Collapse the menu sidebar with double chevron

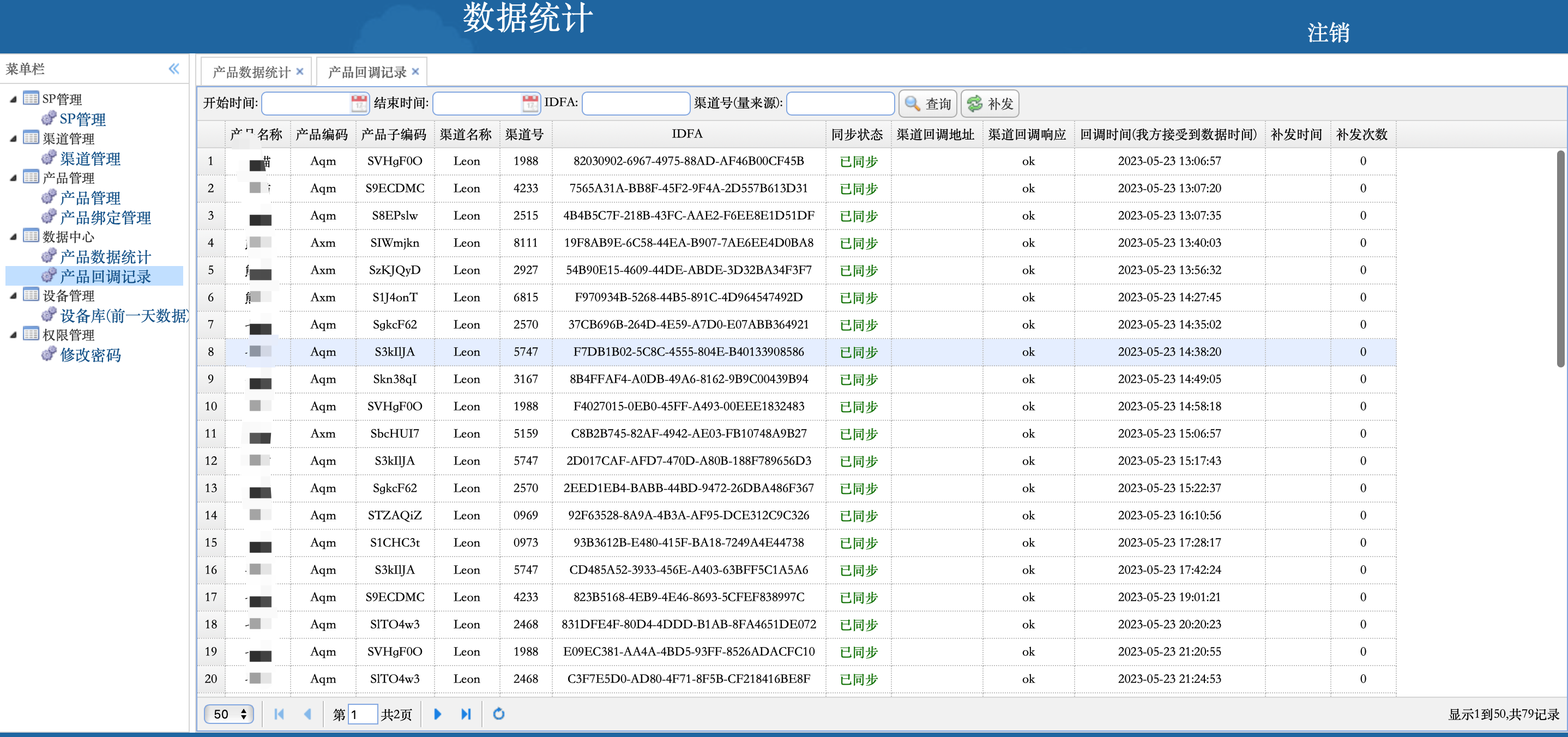174,68
